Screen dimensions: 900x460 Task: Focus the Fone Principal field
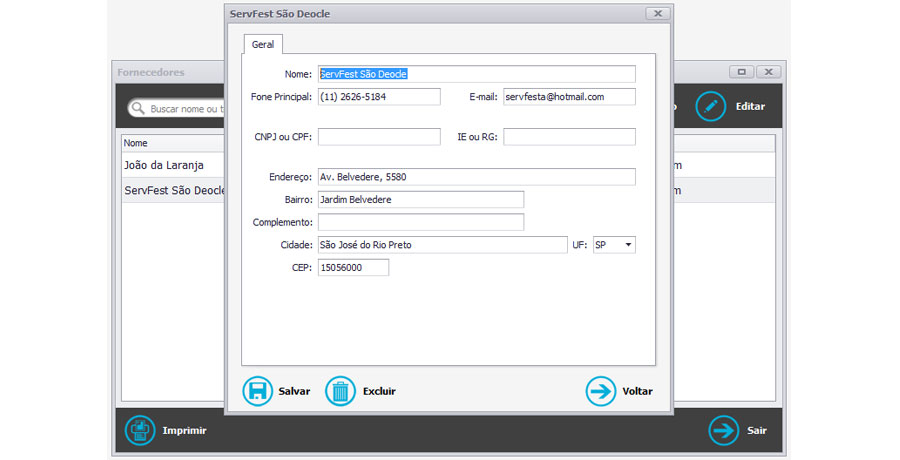point(379,96)
